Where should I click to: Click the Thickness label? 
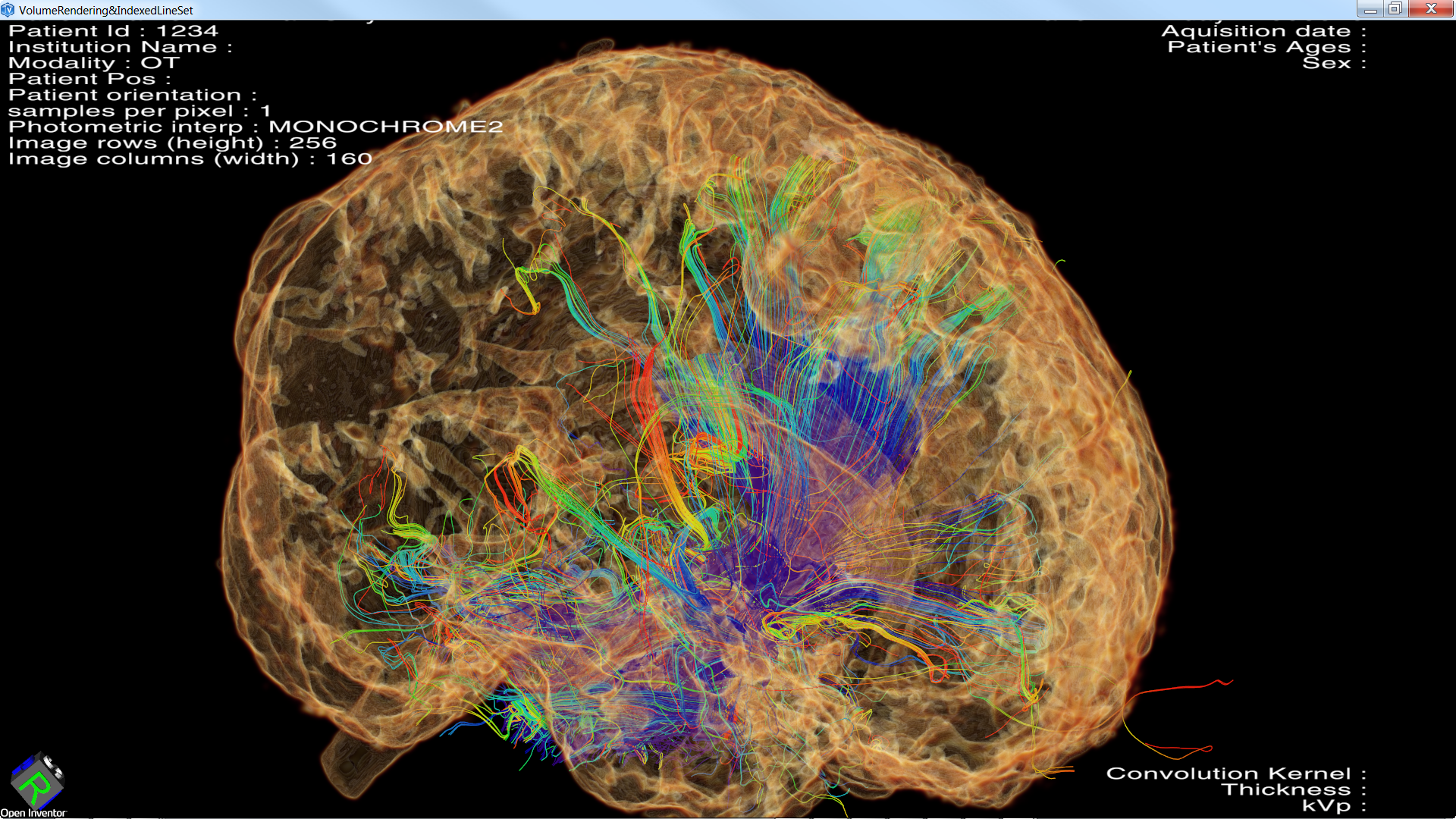[1293, 789]
